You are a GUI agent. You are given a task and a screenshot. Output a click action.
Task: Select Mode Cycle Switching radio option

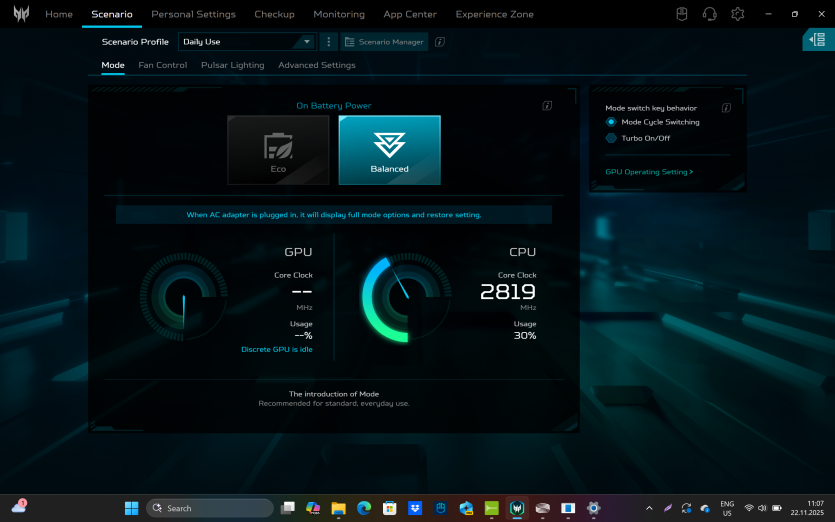pyautogui.click(x=611, y=122)
